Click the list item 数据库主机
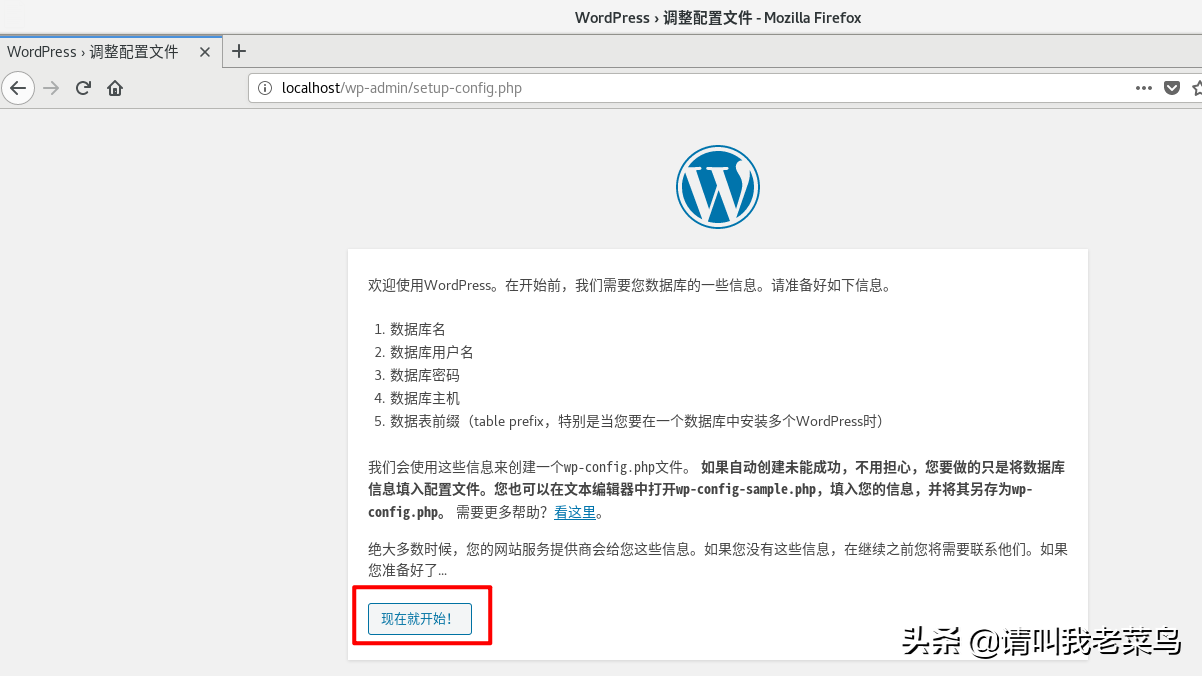The height and width of the screenshot is (676, 1202). coord(425,398)
